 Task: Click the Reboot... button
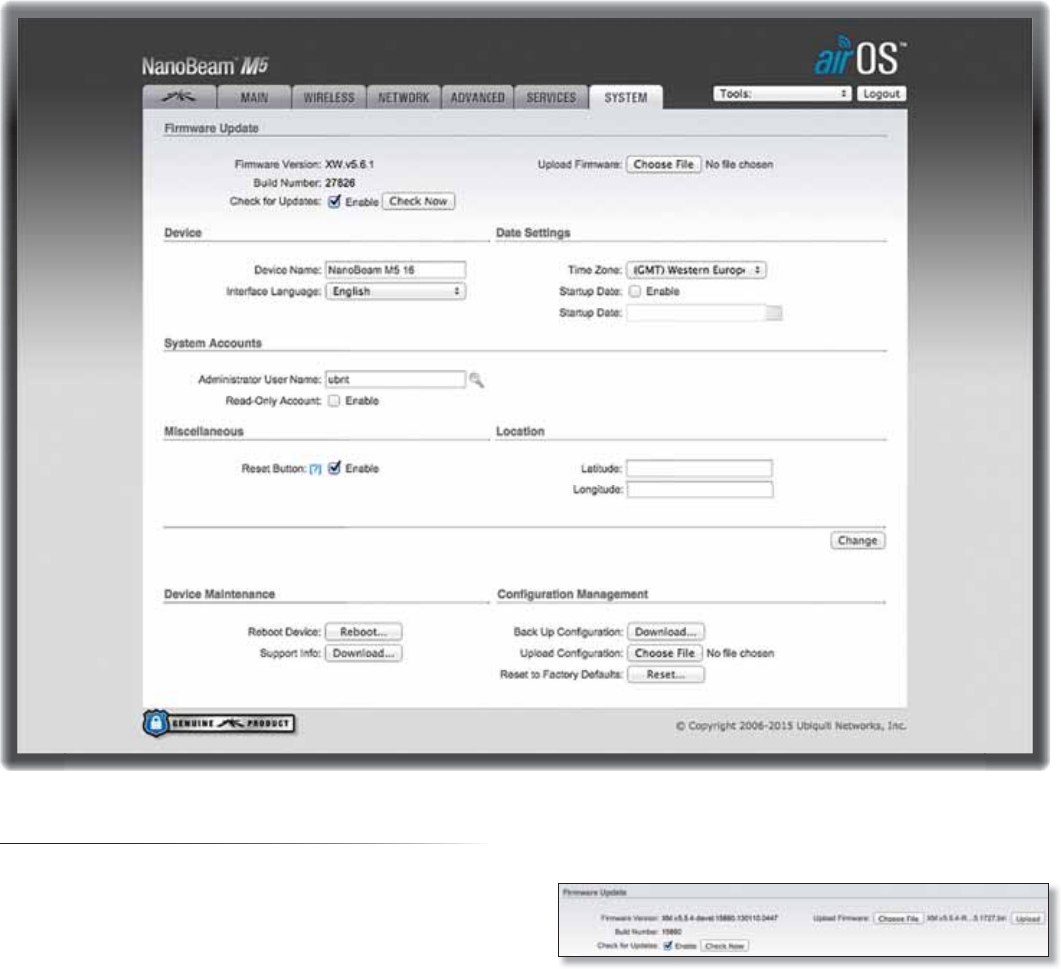[x=363, y=631]
